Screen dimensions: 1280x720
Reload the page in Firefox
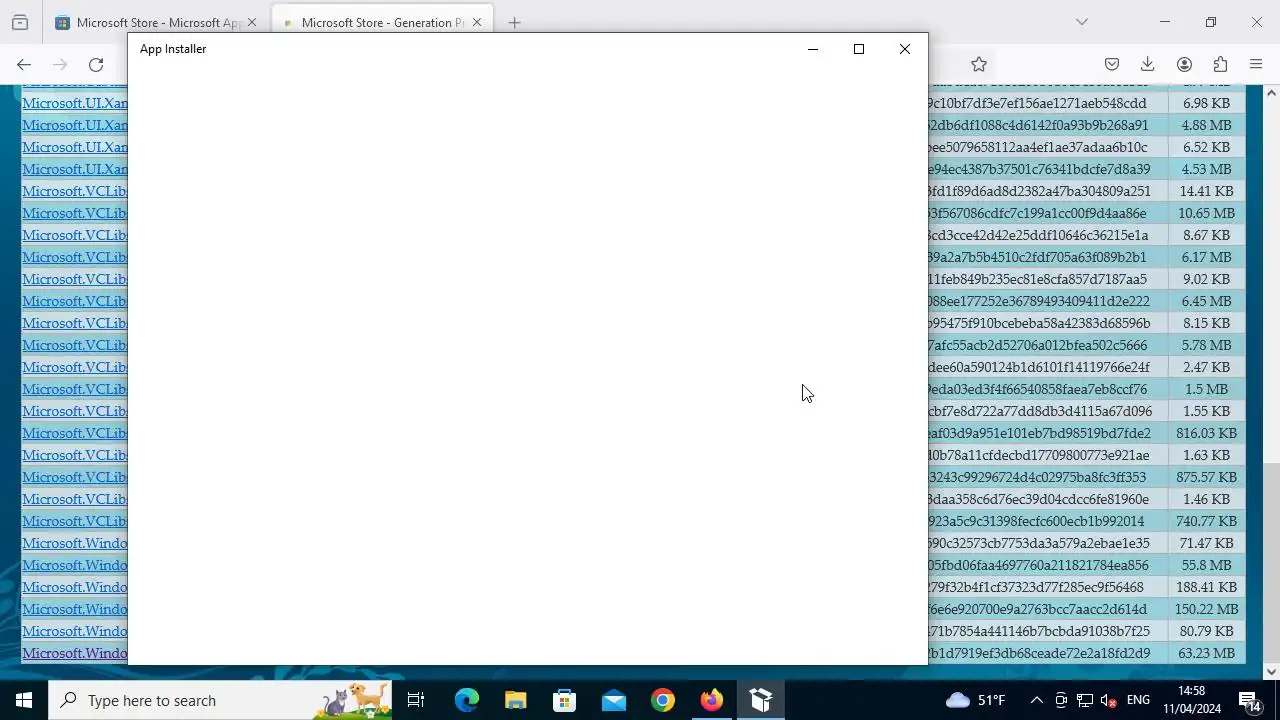(96, 64)
